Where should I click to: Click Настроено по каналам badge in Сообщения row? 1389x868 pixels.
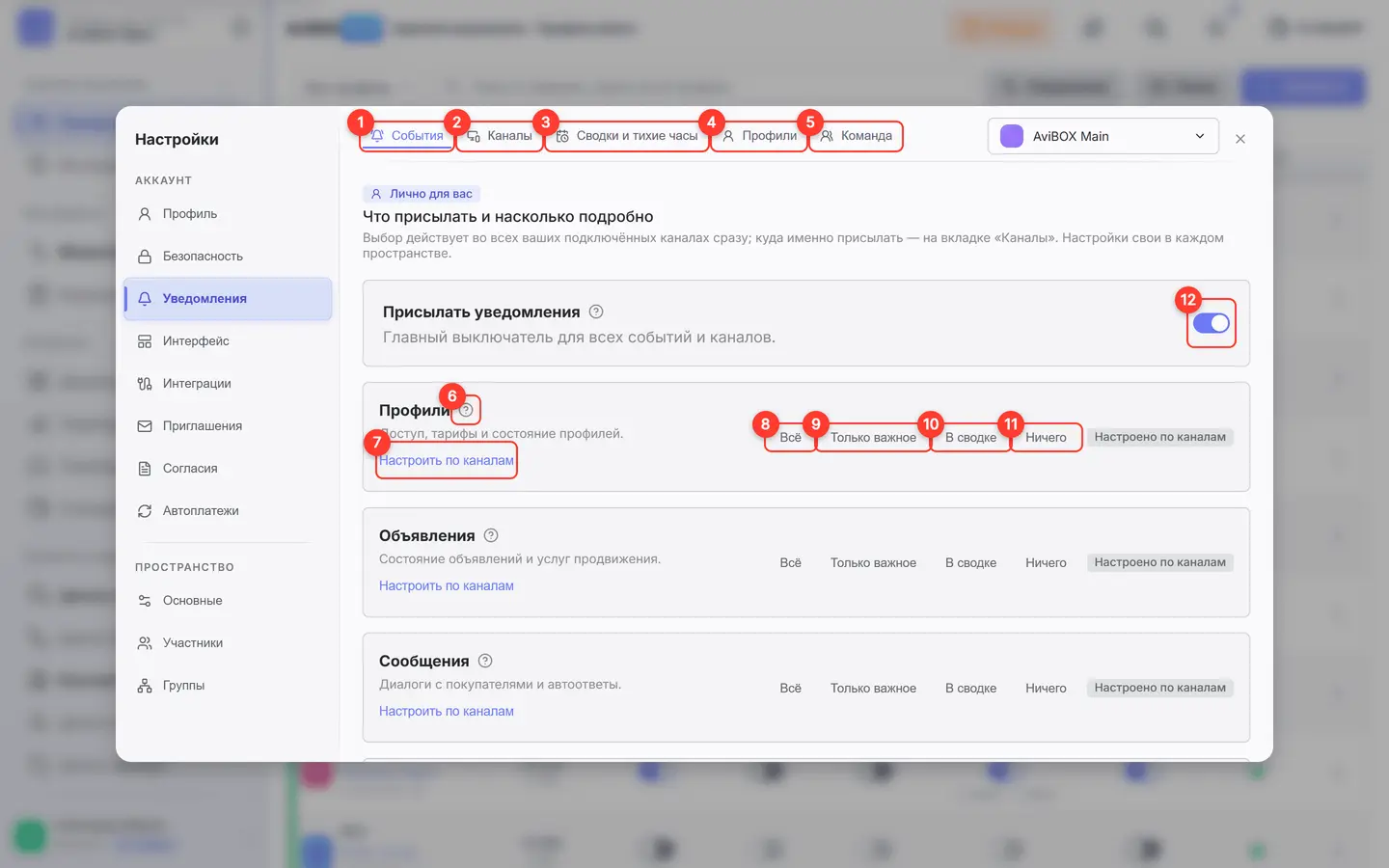[1160, 688]
